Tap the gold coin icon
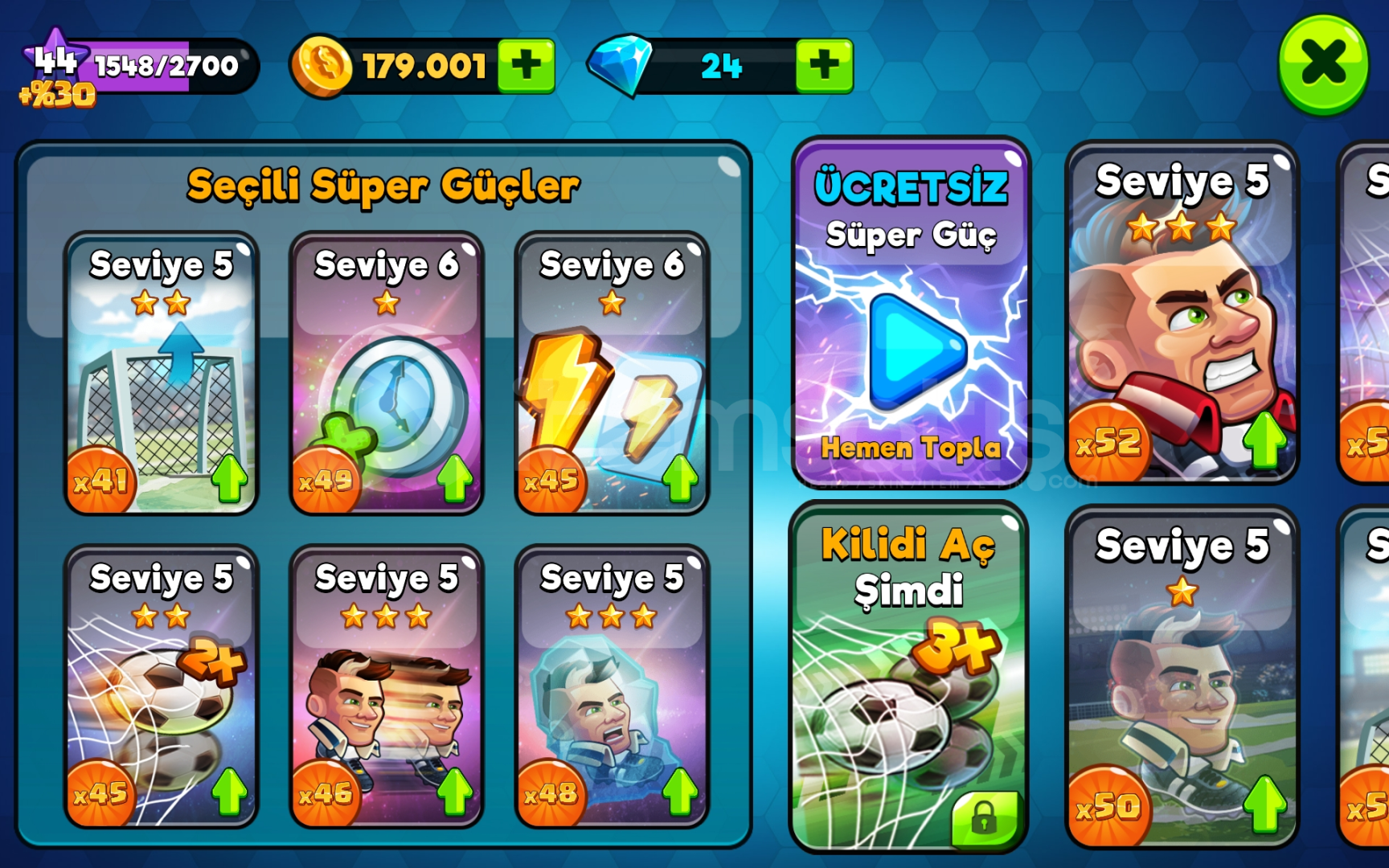Screen dimensions: 1389x868 pos(322,66)
